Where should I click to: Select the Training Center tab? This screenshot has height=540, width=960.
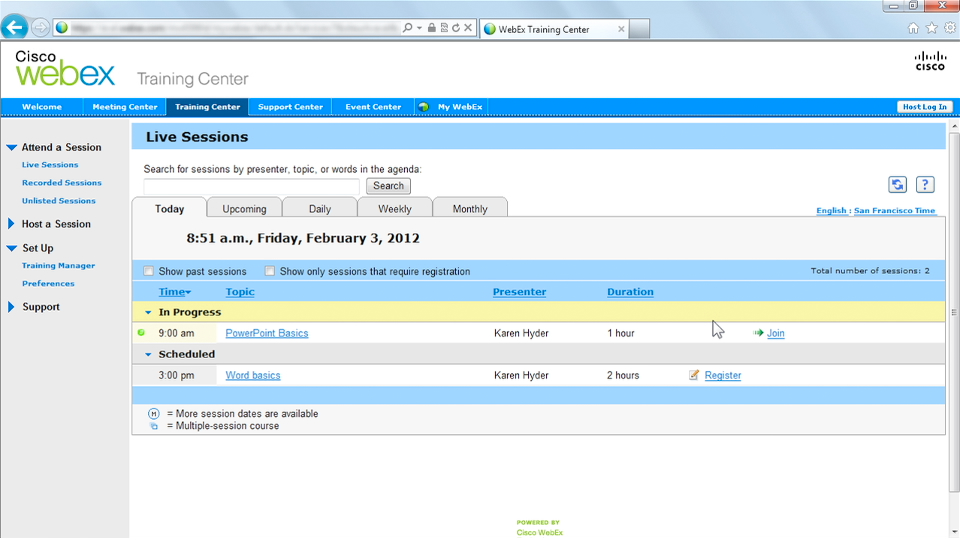(208, 107)
